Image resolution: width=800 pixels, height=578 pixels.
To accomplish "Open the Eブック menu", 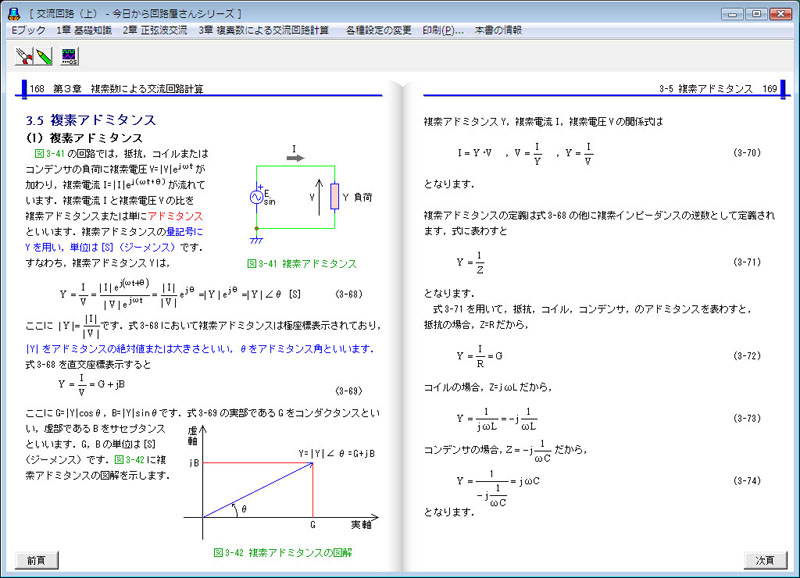I will coord(28,30).
